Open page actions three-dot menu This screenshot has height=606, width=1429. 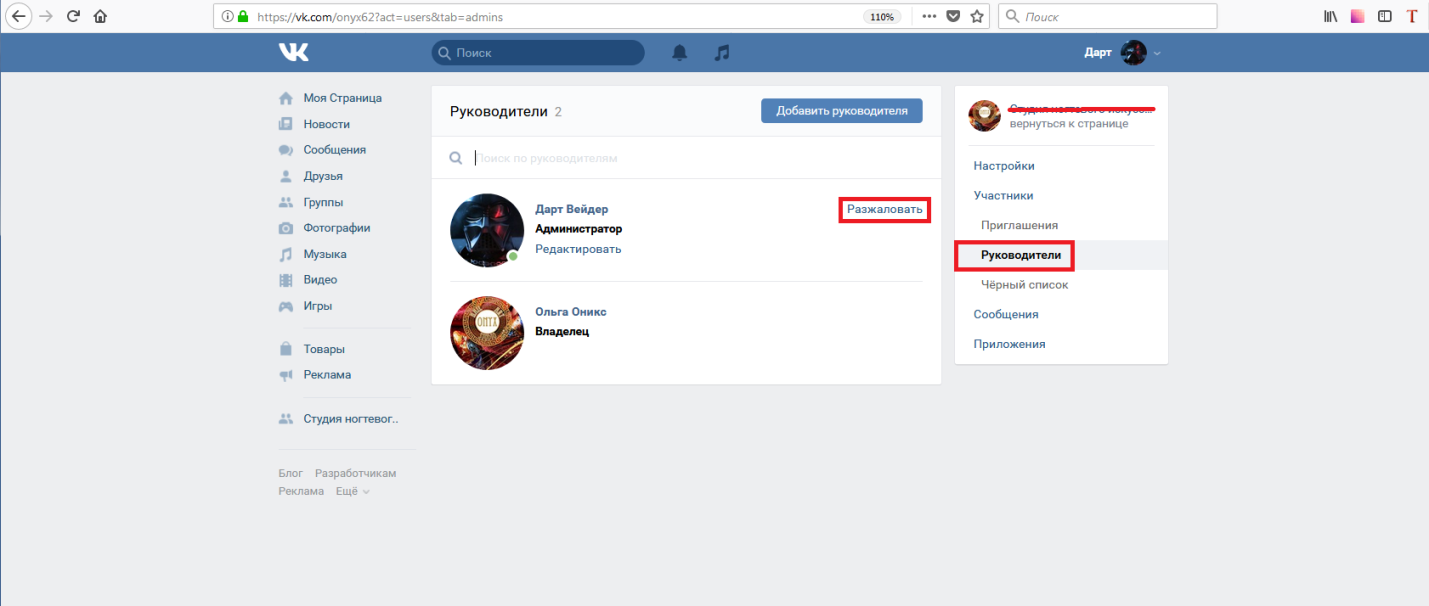(x=929, y=16)
